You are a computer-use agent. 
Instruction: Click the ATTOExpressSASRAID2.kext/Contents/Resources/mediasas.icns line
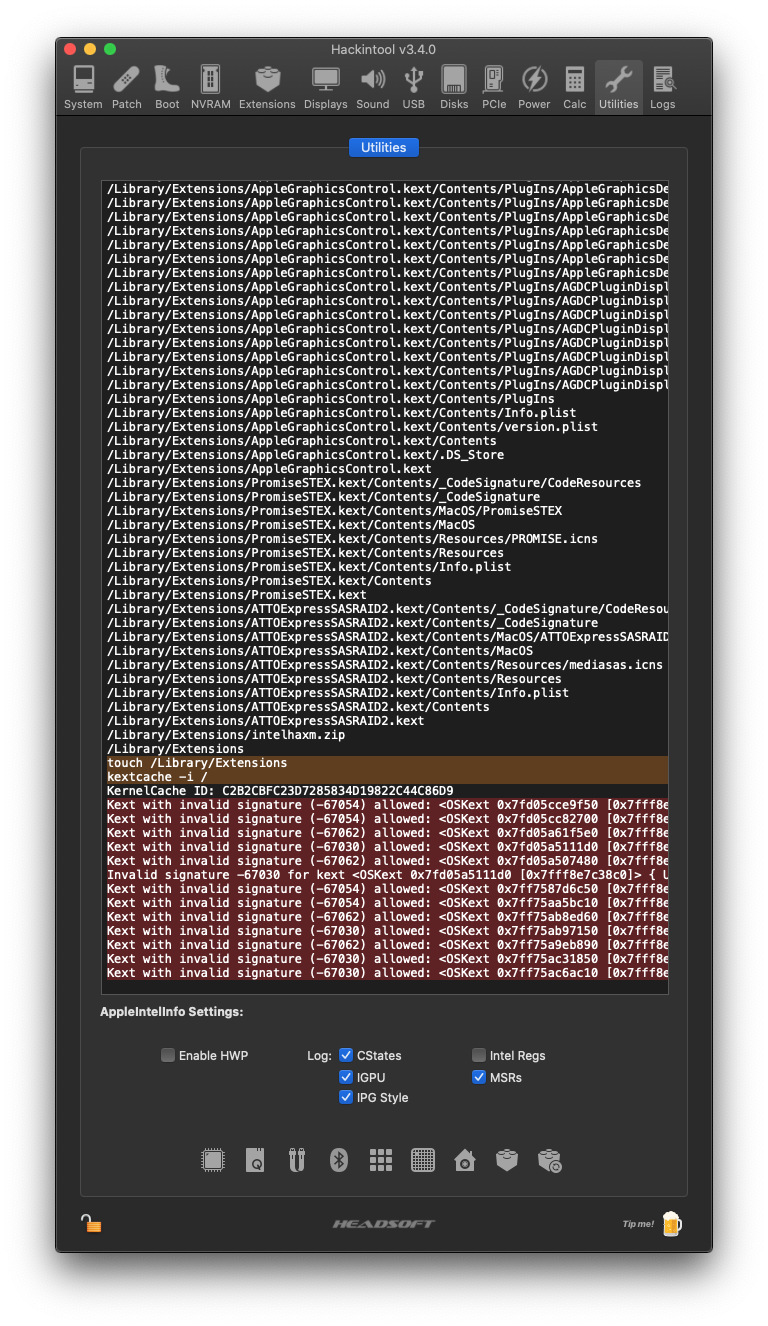387,665
